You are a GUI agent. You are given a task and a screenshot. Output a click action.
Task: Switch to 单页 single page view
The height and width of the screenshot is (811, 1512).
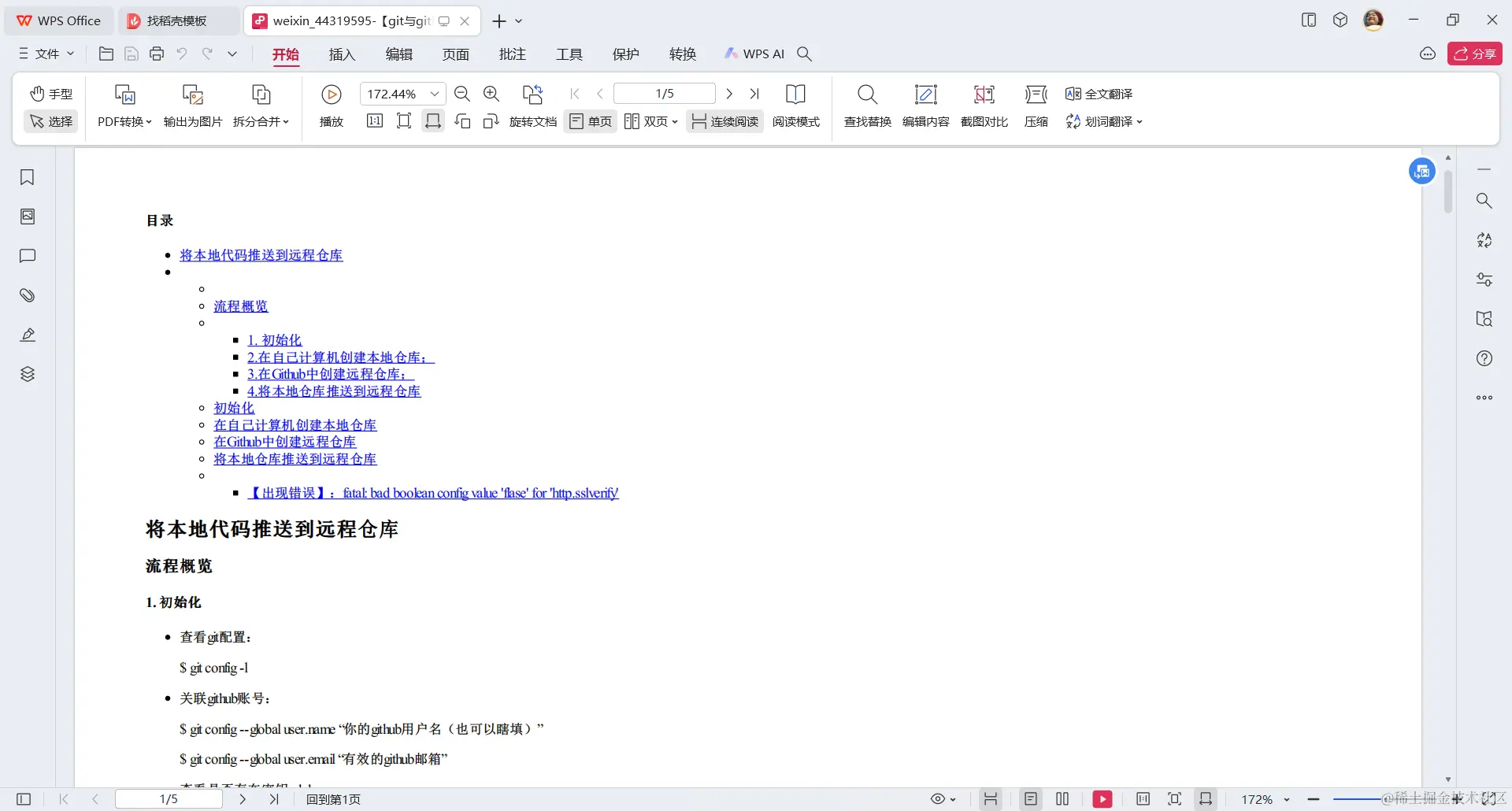(590, 121)
